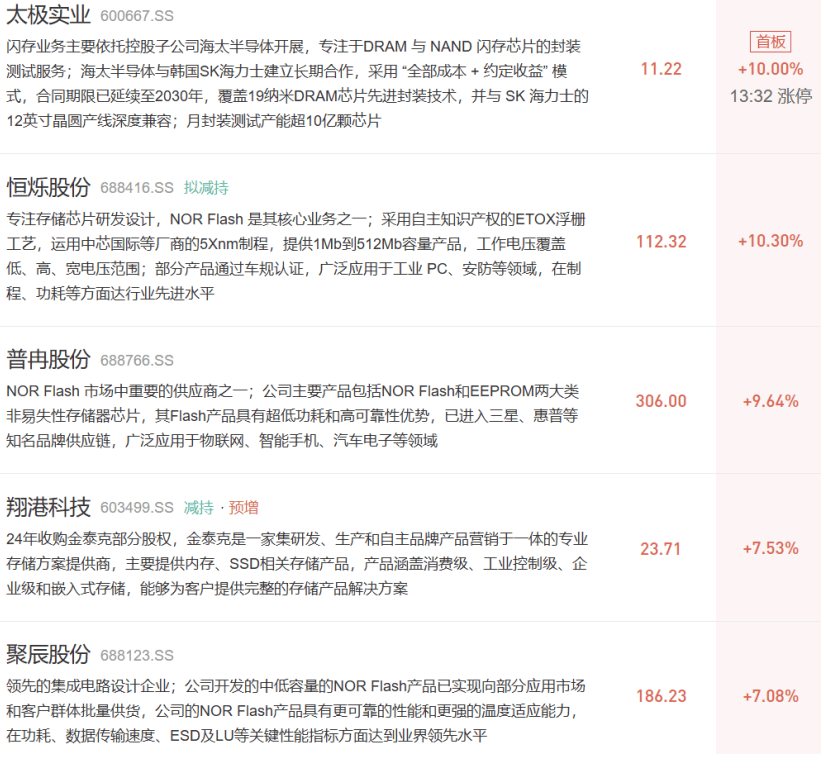Click the 首板 tag badge

pos(770,41)
